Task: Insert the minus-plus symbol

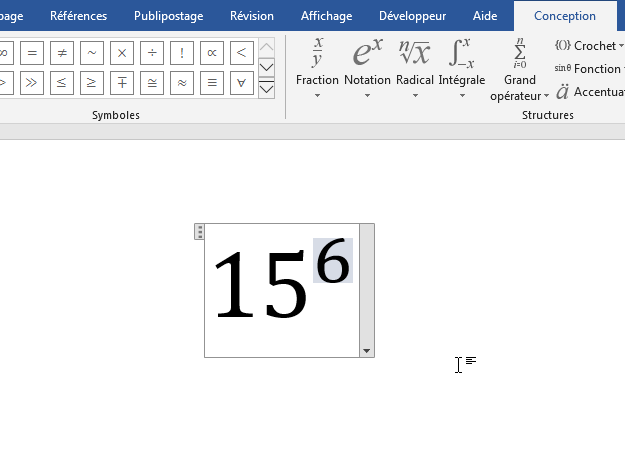Action: [121, 83]
